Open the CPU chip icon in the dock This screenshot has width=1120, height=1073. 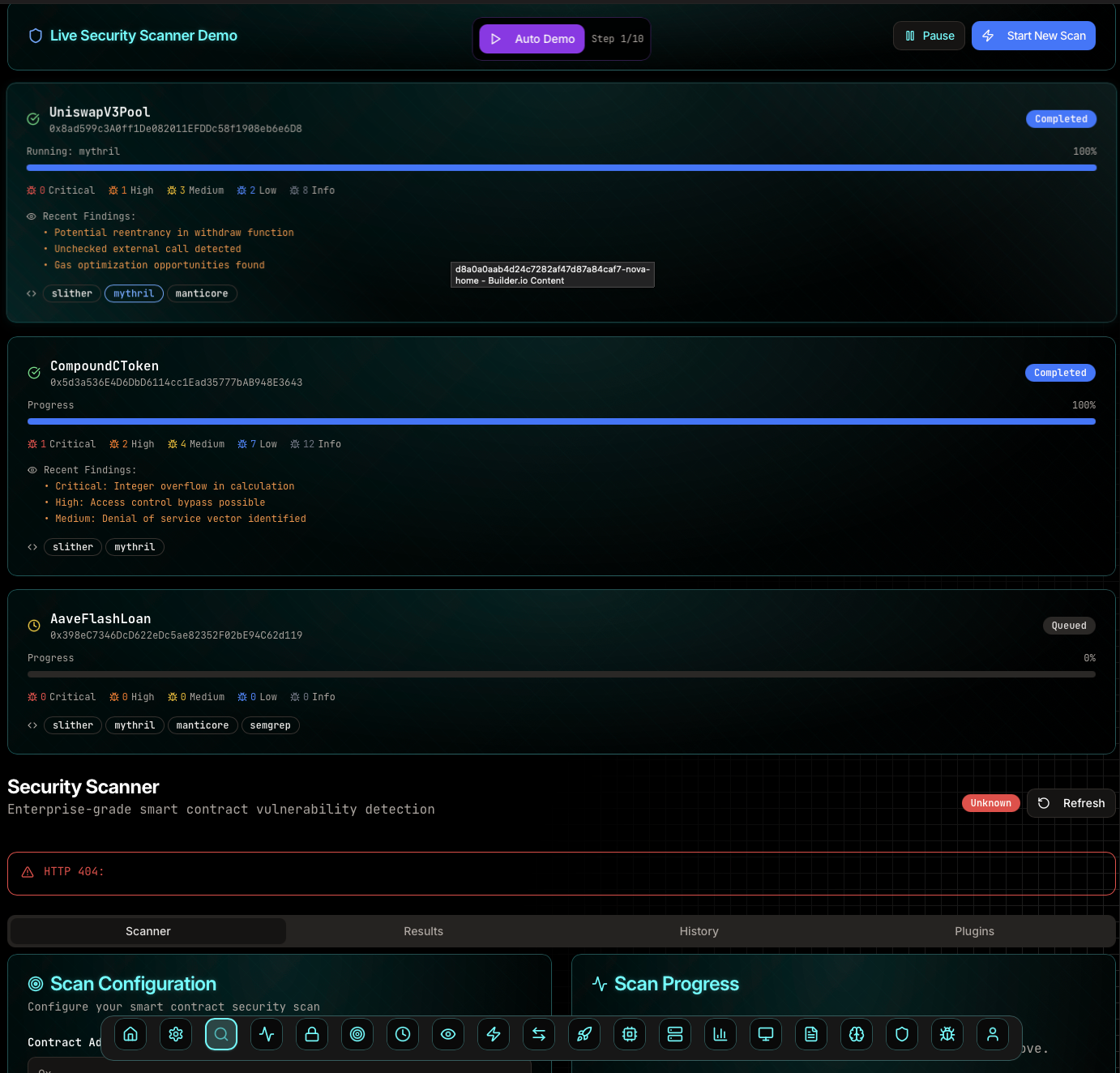click(630, 1034)
